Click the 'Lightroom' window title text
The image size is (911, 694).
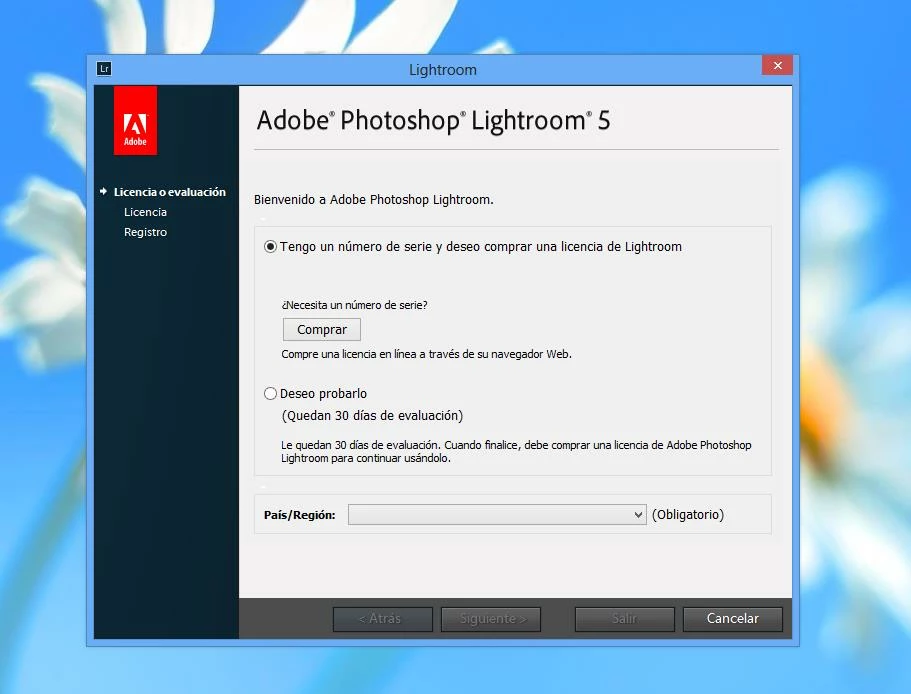point(443,70)
